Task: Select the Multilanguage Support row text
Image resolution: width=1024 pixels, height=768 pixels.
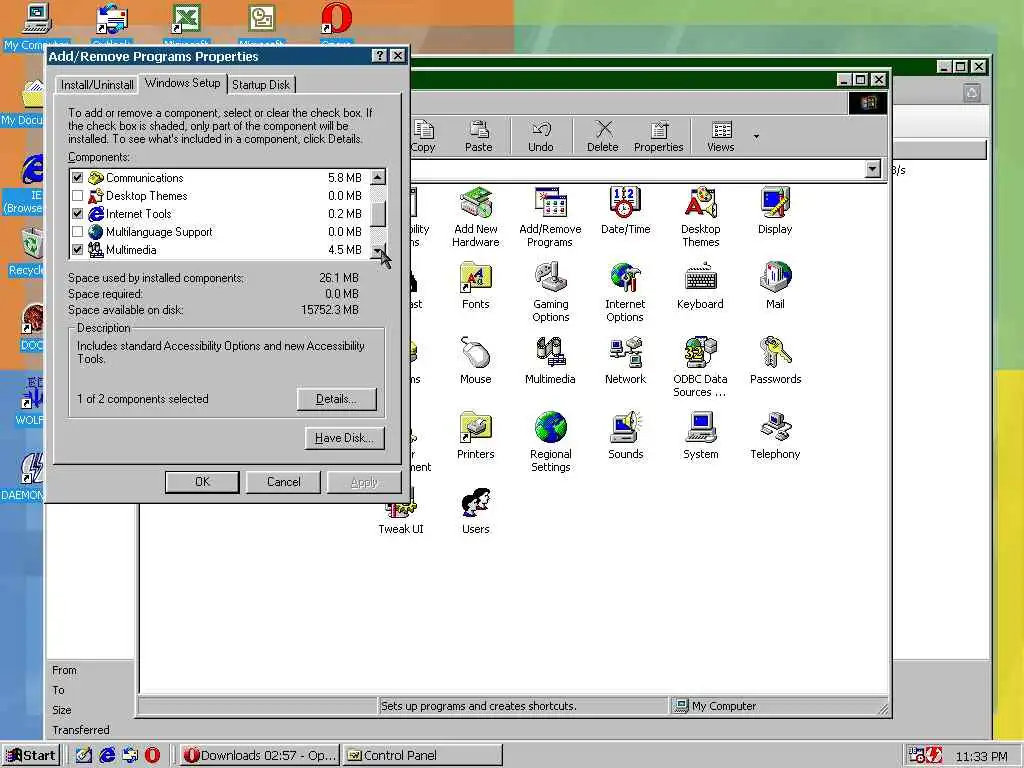Action: click(x=159, y=232)
